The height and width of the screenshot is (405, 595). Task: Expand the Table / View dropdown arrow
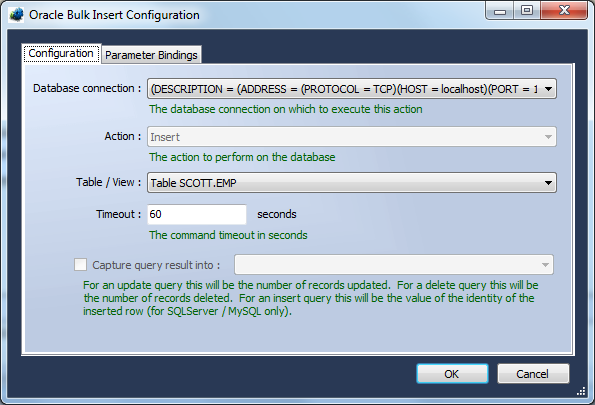548,183
